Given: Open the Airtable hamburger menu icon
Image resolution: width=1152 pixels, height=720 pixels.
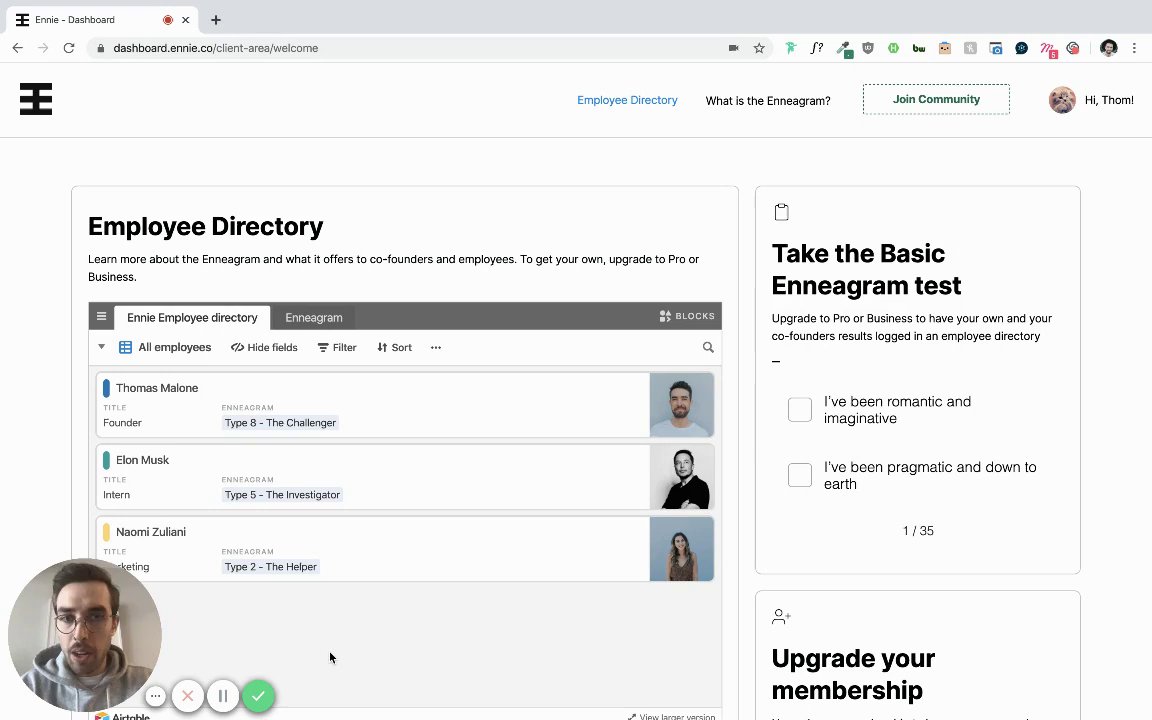Looking at the screenshot, I should (x=101, y=317).
